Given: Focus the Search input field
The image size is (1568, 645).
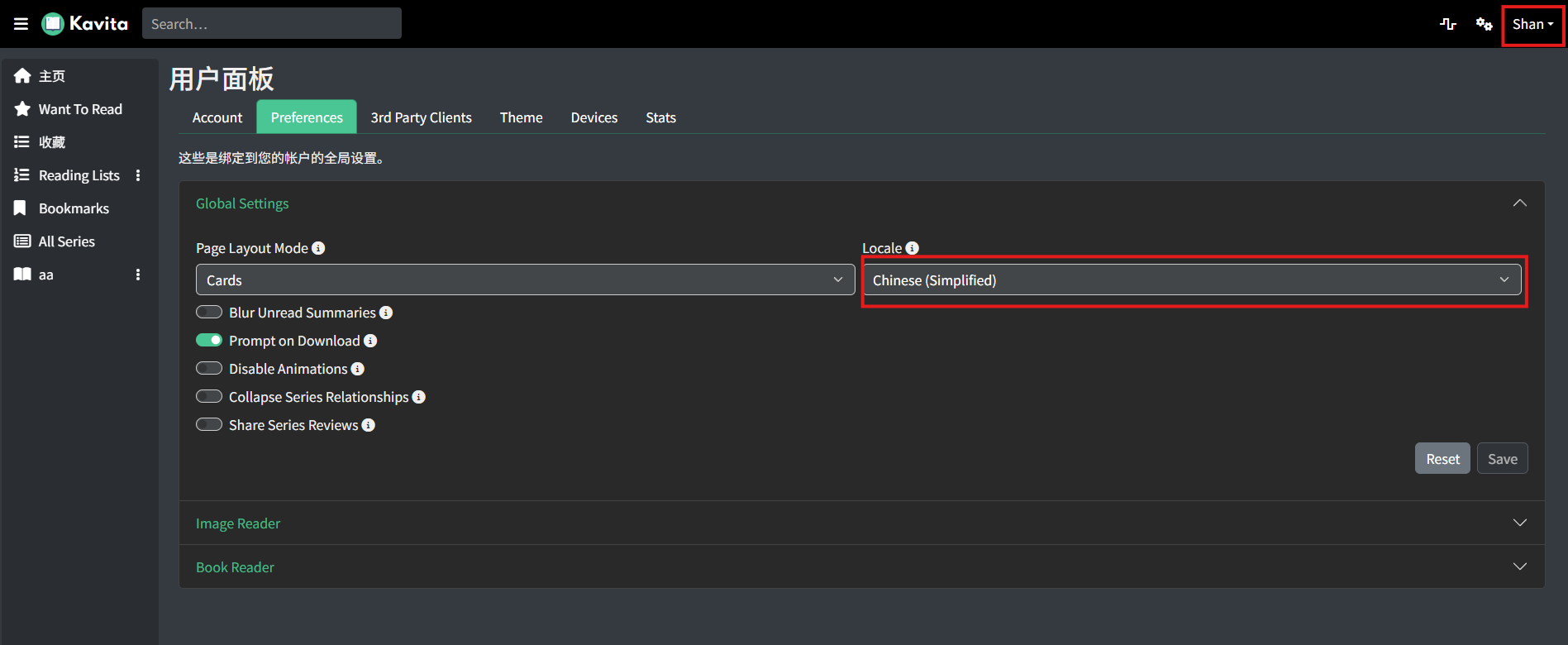Looking at the screenshot, I should [x=272, y=24].
